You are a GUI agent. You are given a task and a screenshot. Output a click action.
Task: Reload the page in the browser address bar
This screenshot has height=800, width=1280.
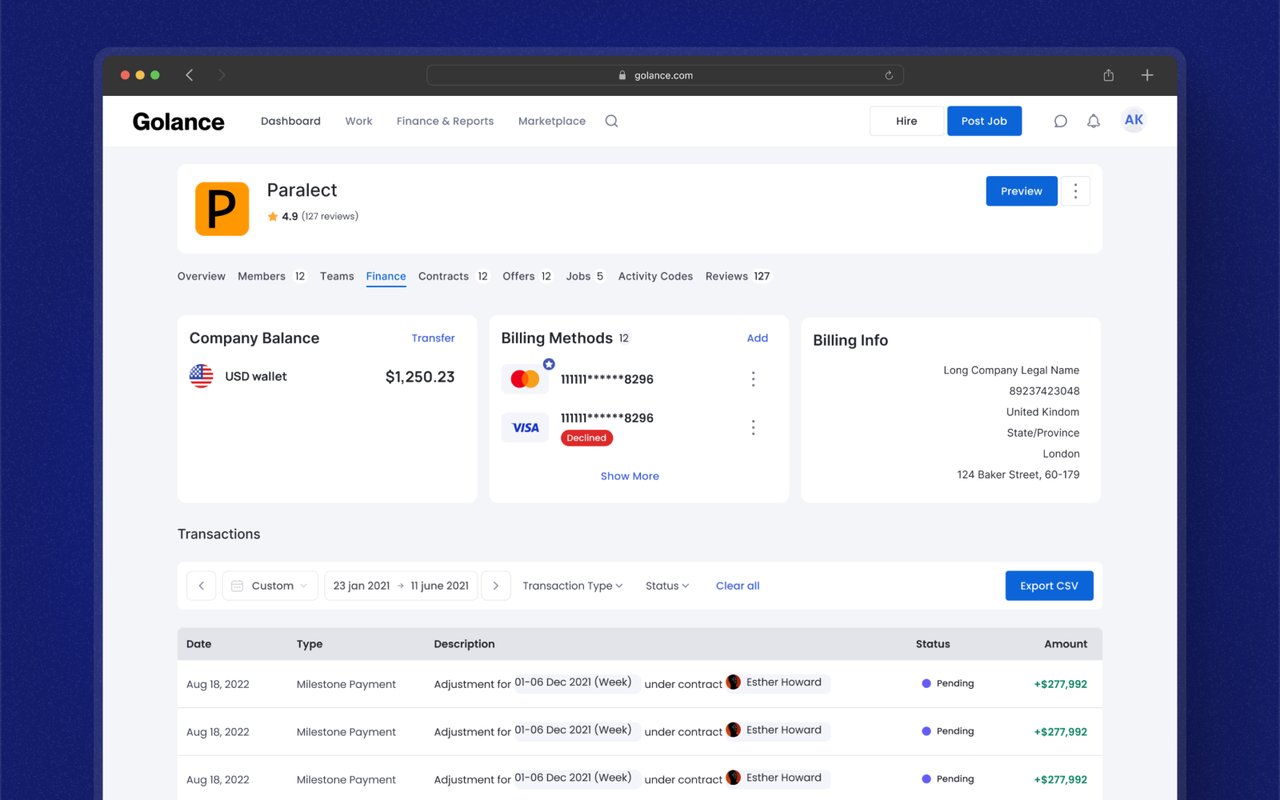(x=888, y=75)
